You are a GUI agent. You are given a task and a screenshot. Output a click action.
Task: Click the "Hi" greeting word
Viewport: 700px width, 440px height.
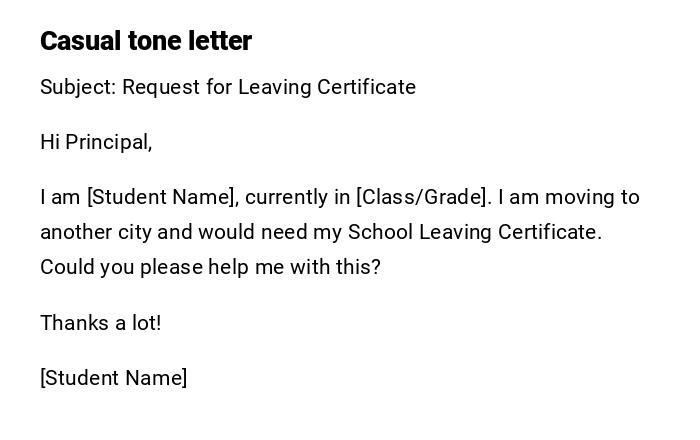point(50,142)
